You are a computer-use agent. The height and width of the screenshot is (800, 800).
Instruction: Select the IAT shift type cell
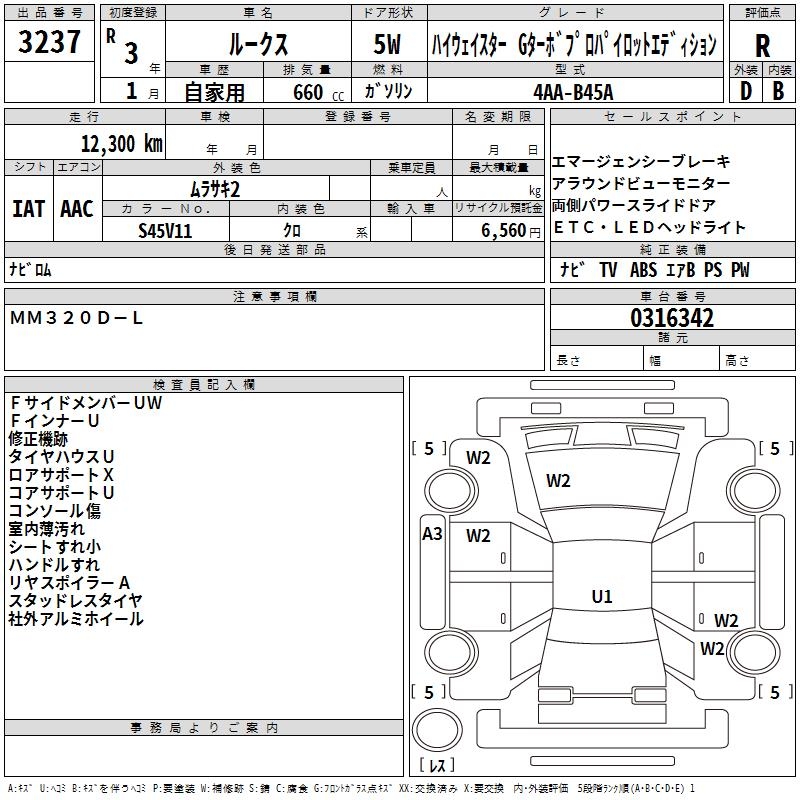pos(29,209)
